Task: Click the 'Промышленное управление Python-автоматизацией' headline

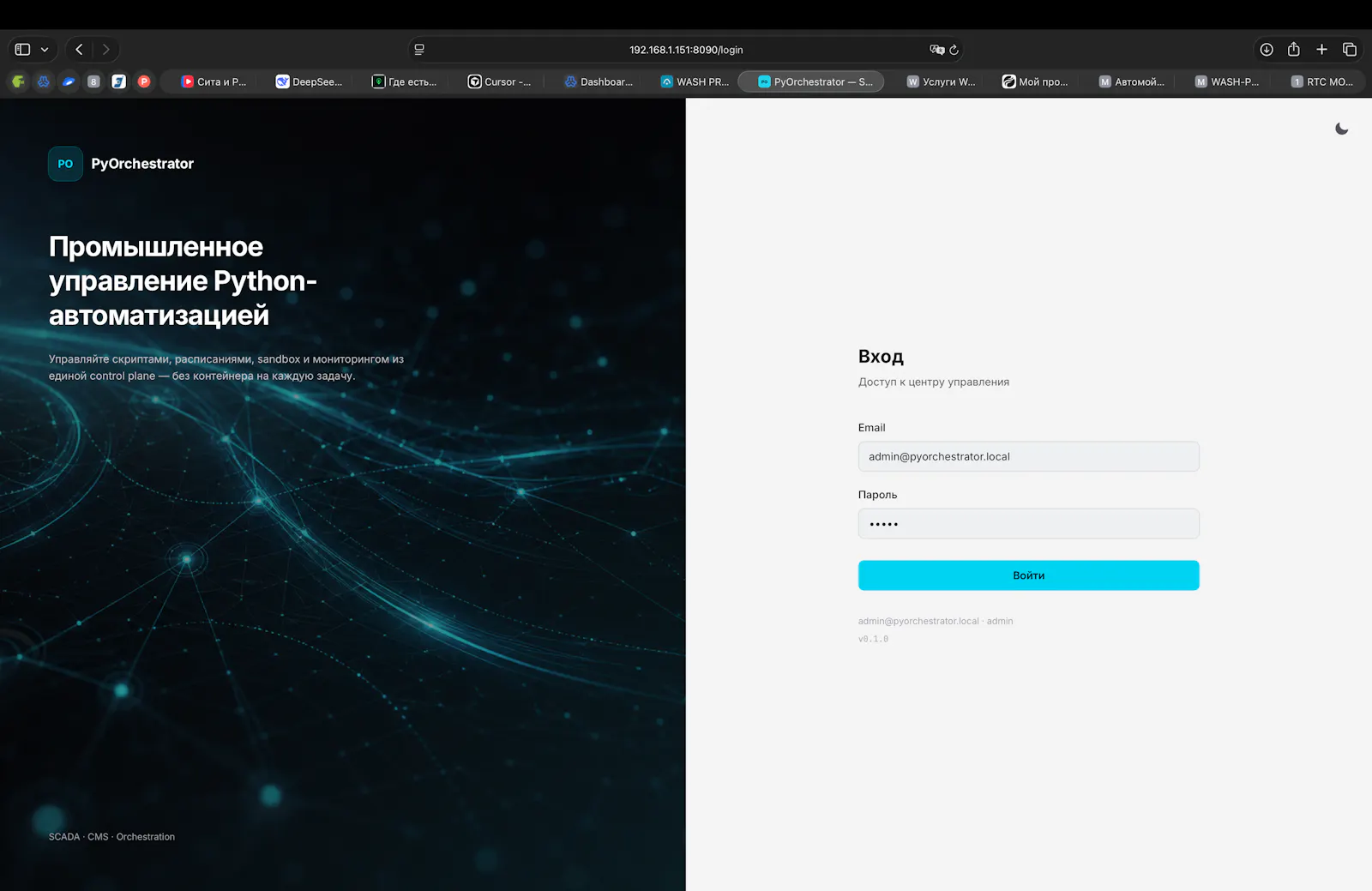Action: pos(184,281)
